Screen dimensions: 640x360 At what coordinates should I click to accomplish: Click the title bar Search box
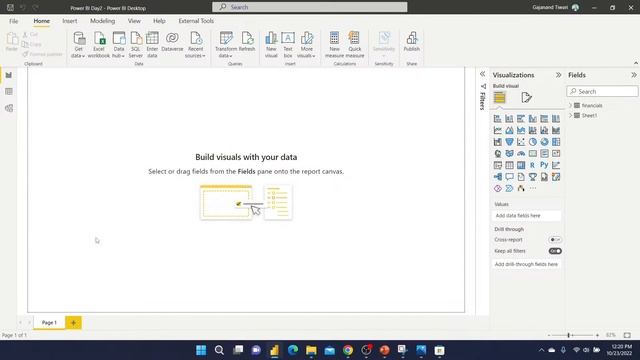point(309,7)
